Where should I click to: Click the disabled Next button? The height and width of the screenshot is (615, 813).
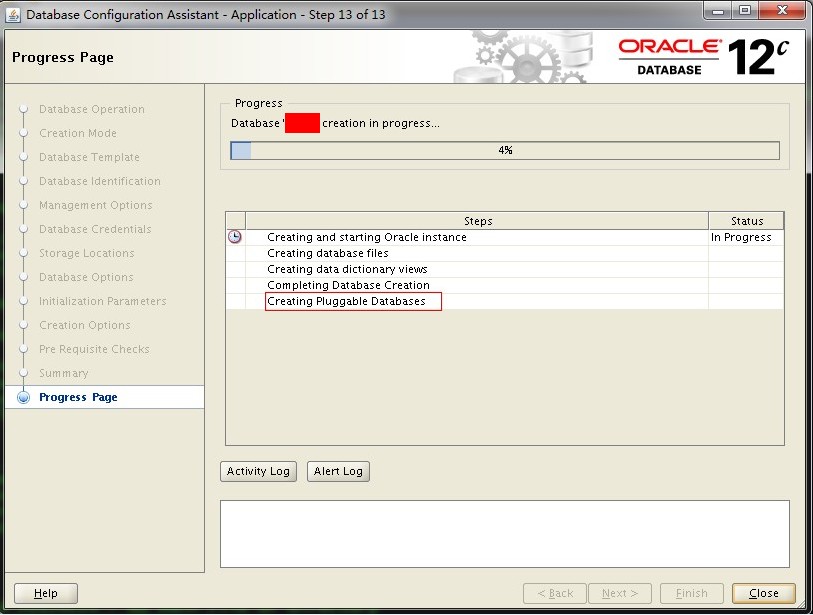point(620,593)
